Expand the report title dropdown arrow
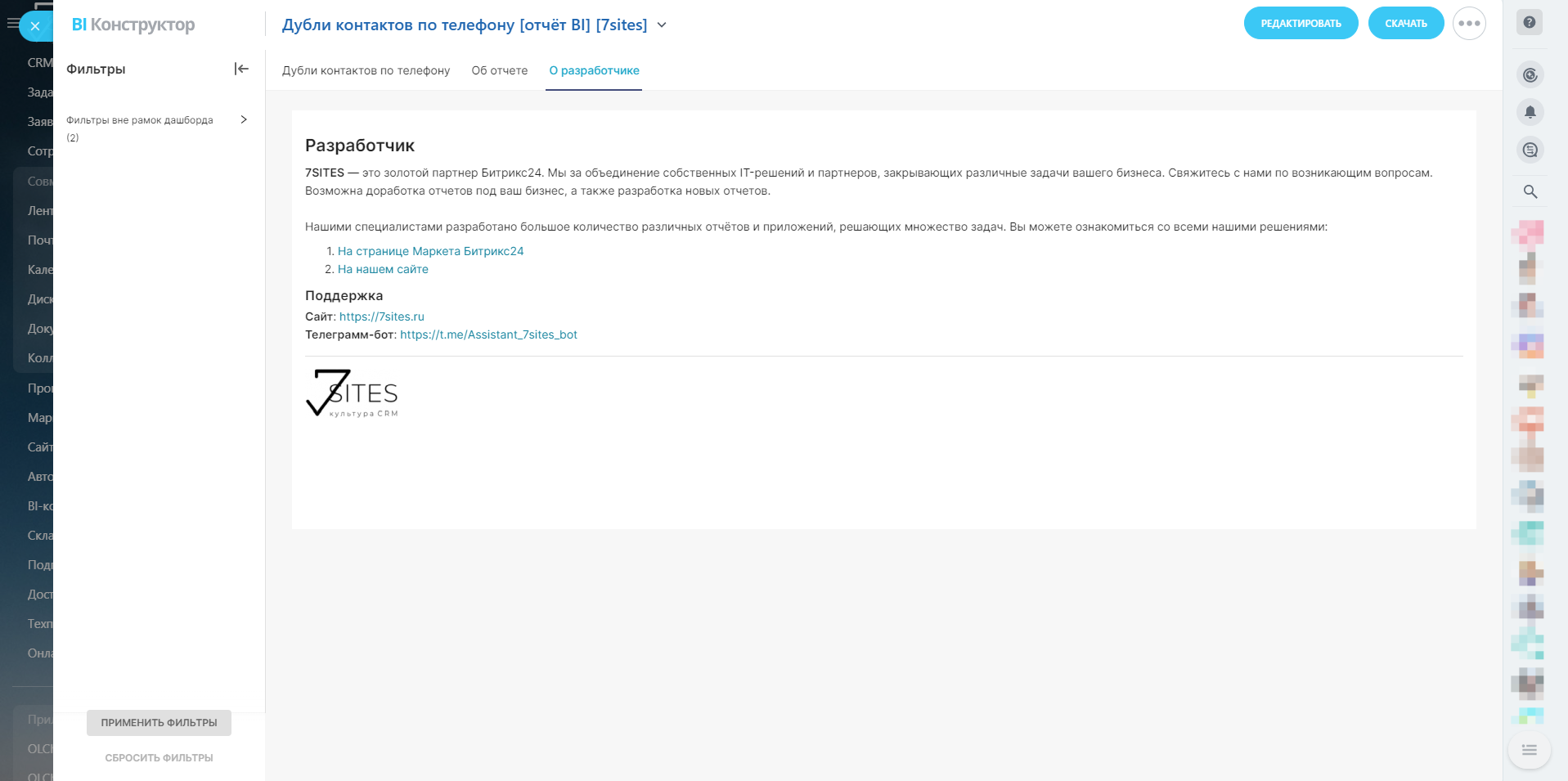This screenshot has width=1568, height=781. (x=662, y=25)
